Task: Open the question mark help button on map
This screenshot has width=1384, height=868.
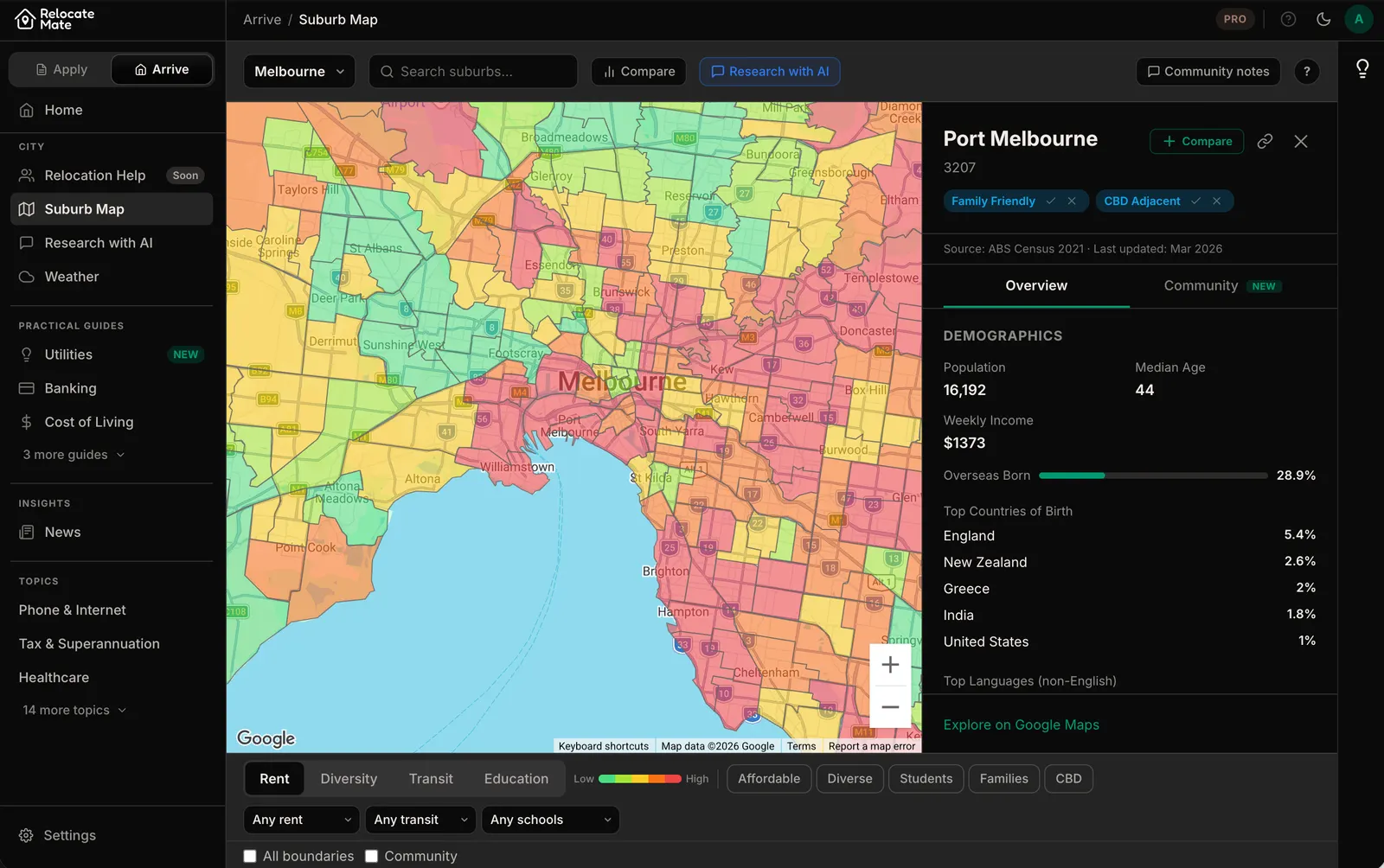Action: click(x=1307, y=72)
